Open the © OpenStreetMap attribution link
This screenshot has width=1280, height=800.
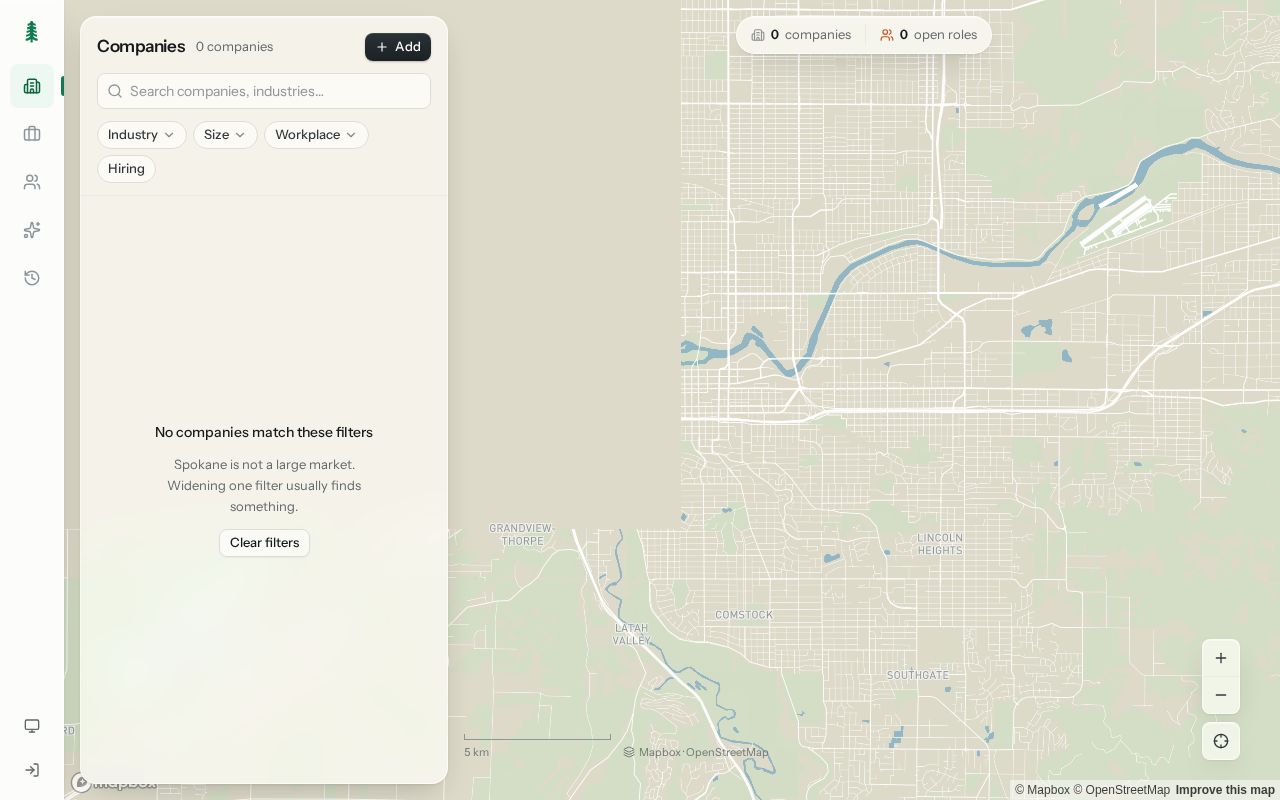pyautogui.click(x=1121, y=790)
